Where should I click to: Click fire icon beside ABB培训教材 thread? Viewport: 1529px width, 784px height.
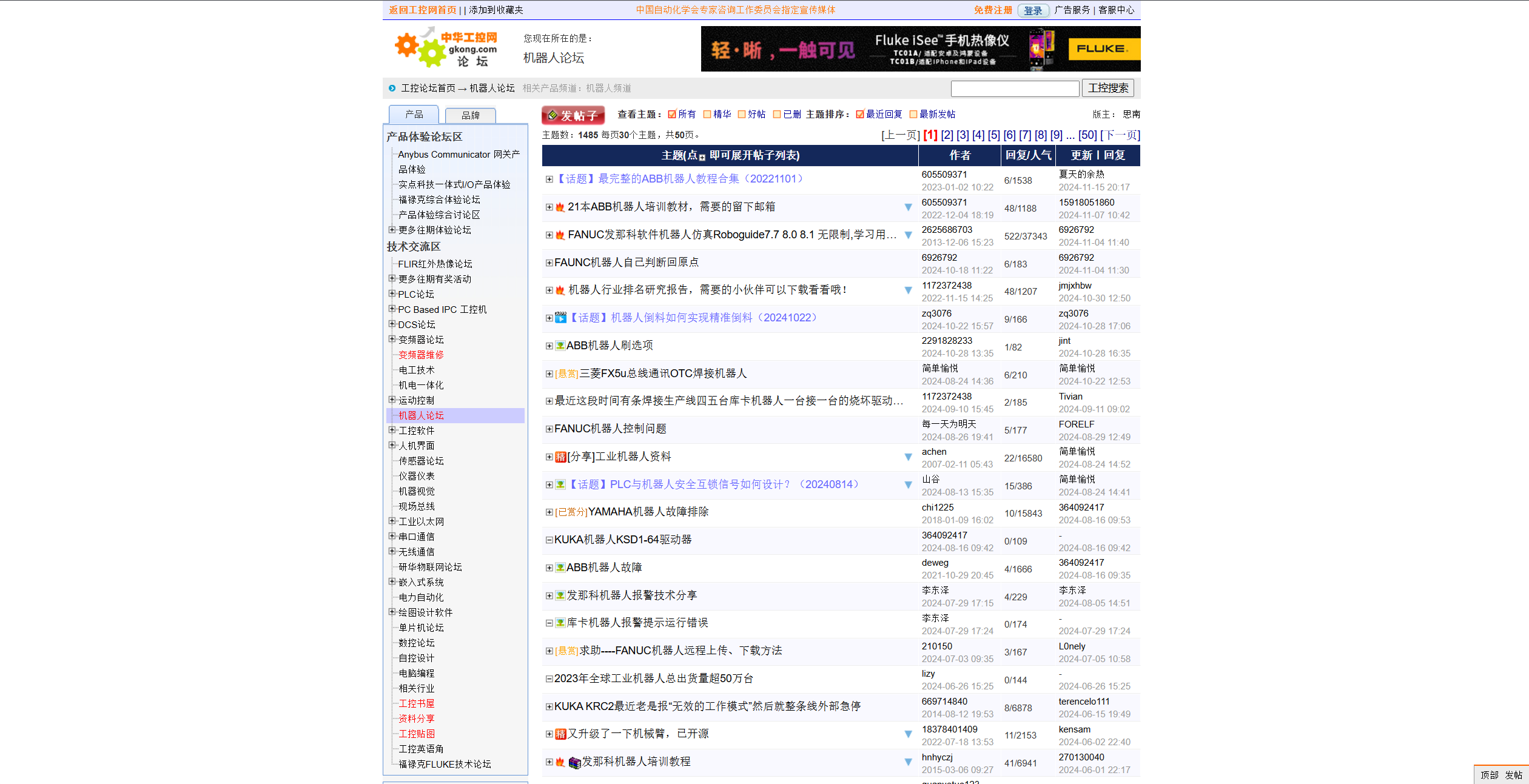tap(560, 207)
